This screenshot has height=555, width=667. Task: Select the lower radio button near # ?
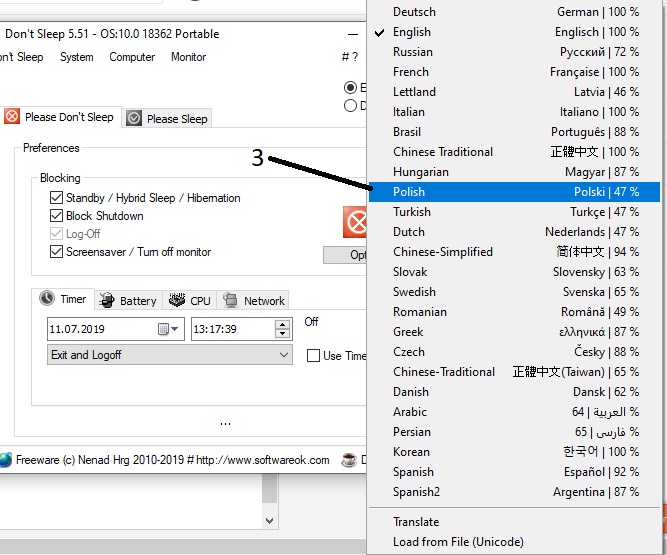351,105
